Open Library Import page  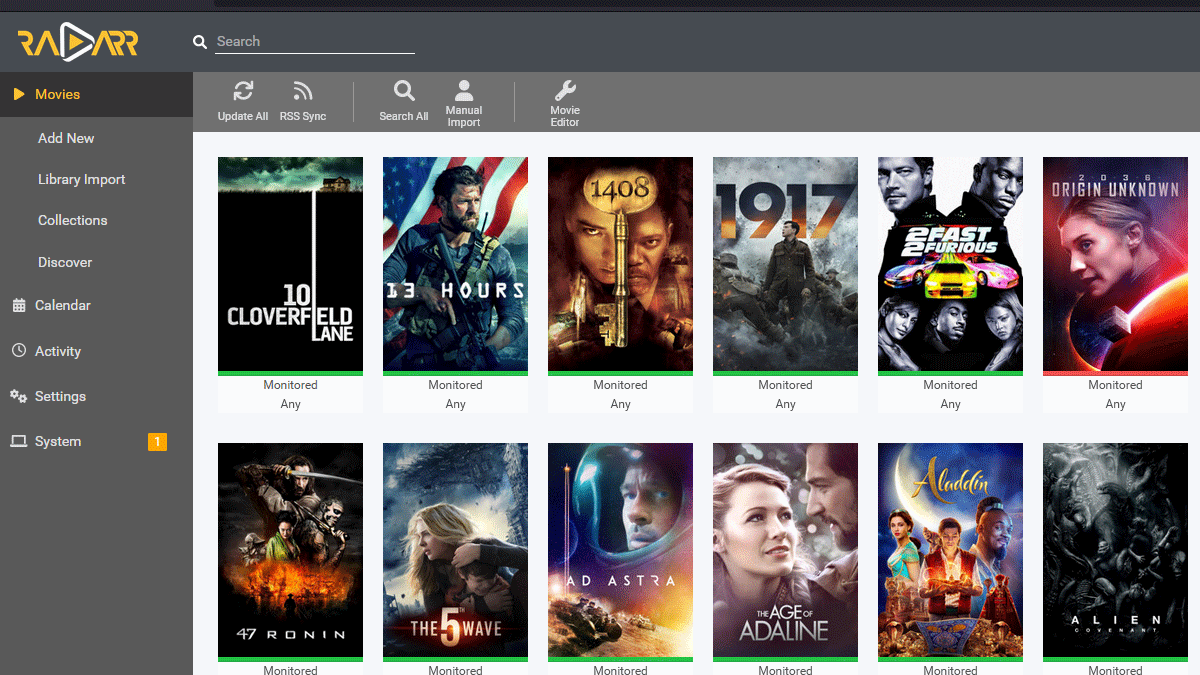click(82, 179)
